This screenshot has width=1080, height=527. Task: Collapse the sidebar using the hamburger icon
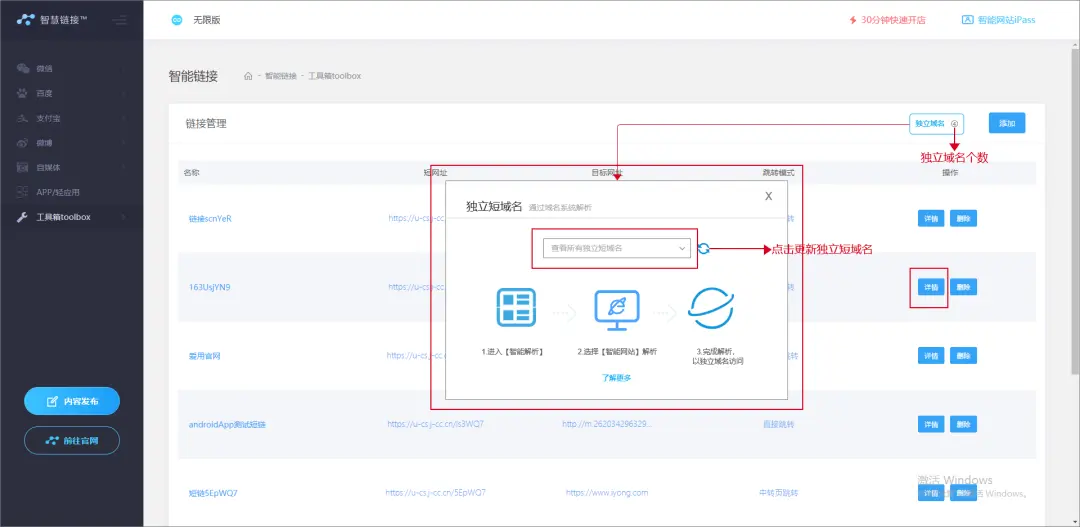tap(120, 20)
